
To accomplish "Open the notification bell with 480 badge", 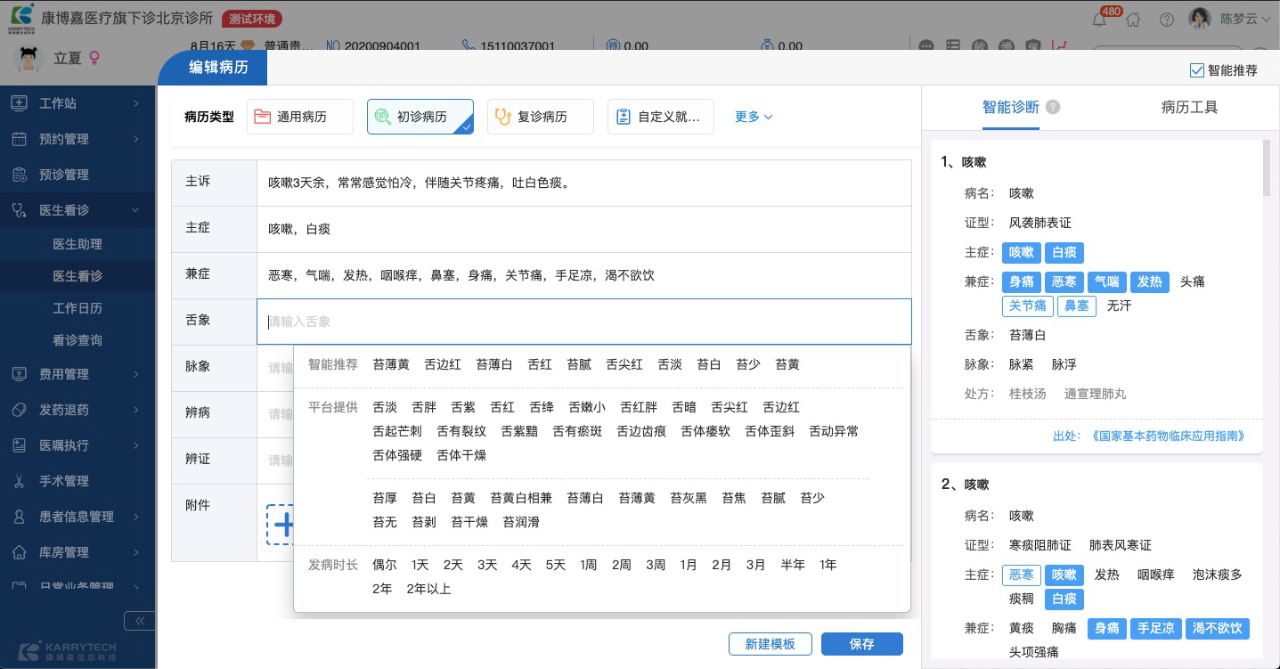I will (1099, 19).
